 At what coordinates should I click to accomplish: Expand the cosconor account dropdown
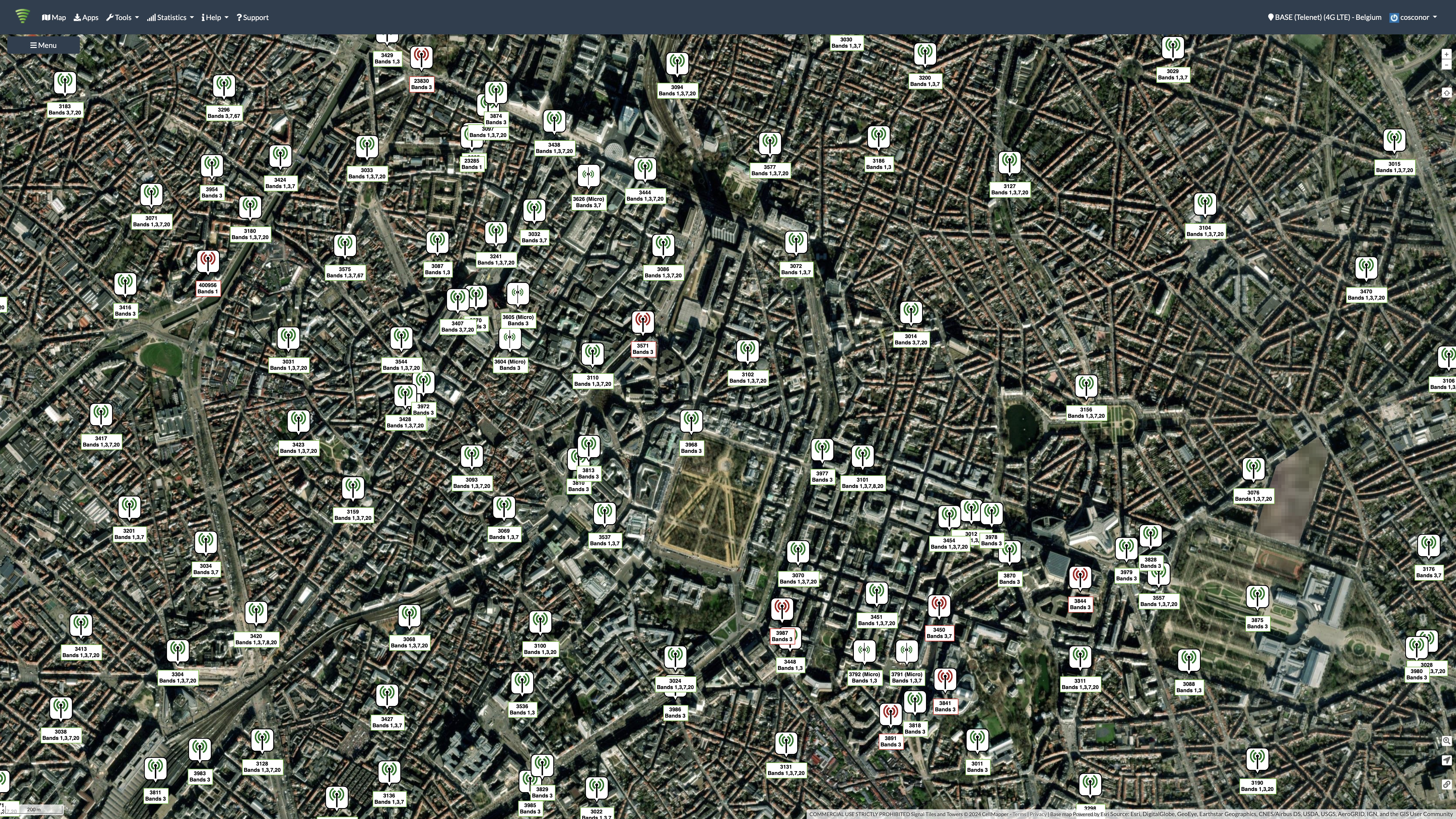click(x=1413, y=17)
